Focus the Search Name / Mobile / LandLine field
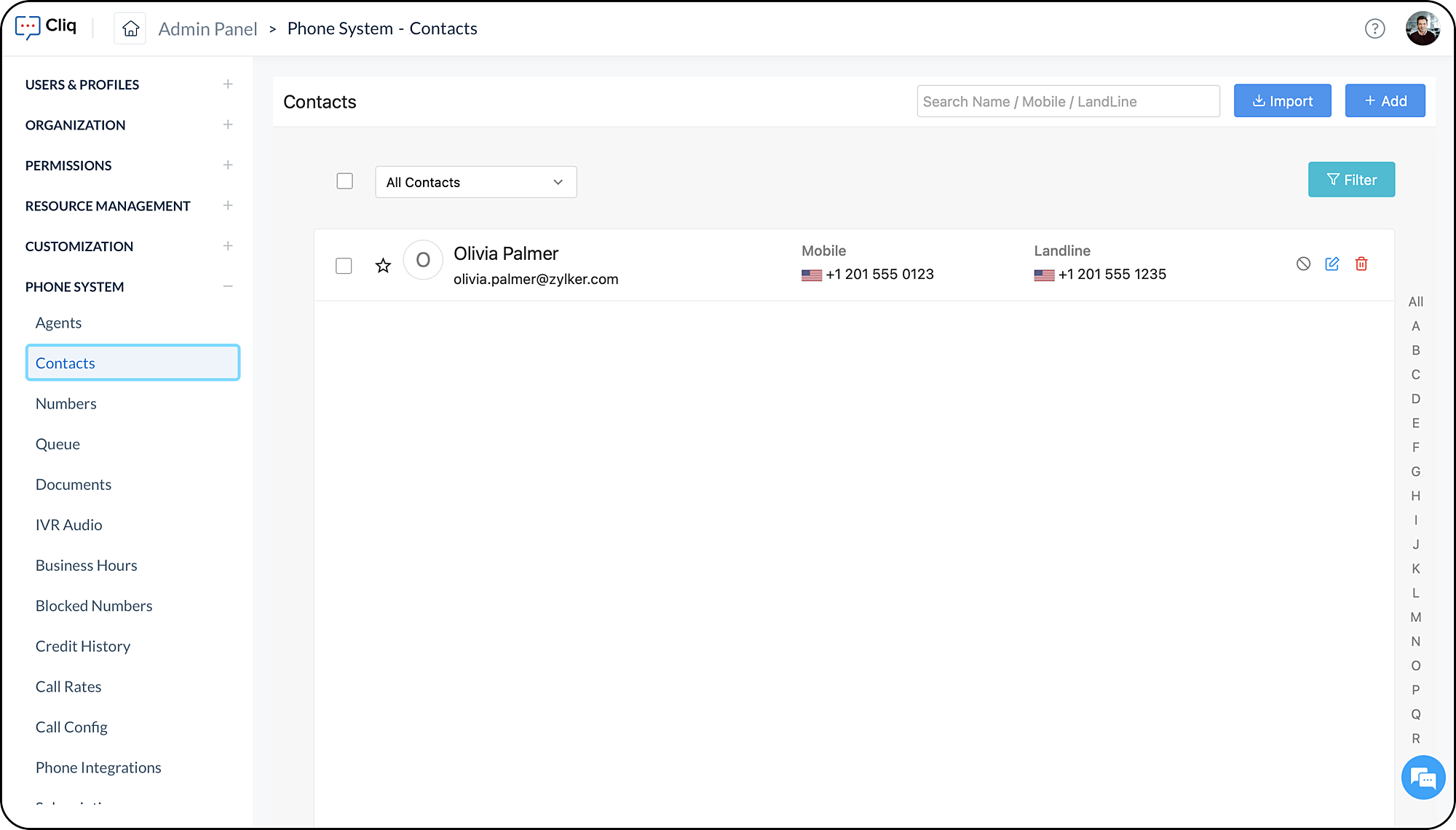 point(1067,101)
